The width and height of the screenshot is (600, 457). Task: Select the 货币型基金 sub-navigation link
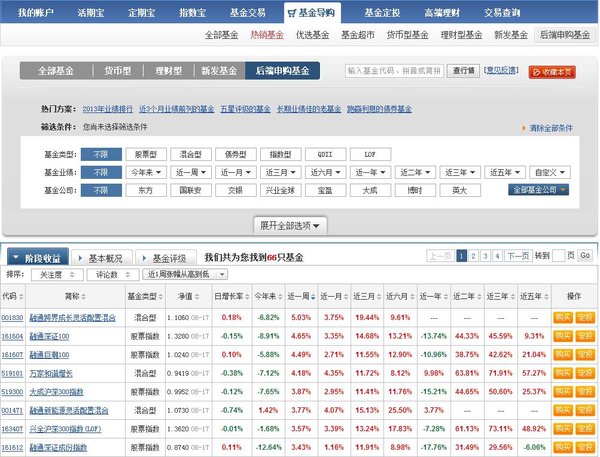(x=407, y=35)
